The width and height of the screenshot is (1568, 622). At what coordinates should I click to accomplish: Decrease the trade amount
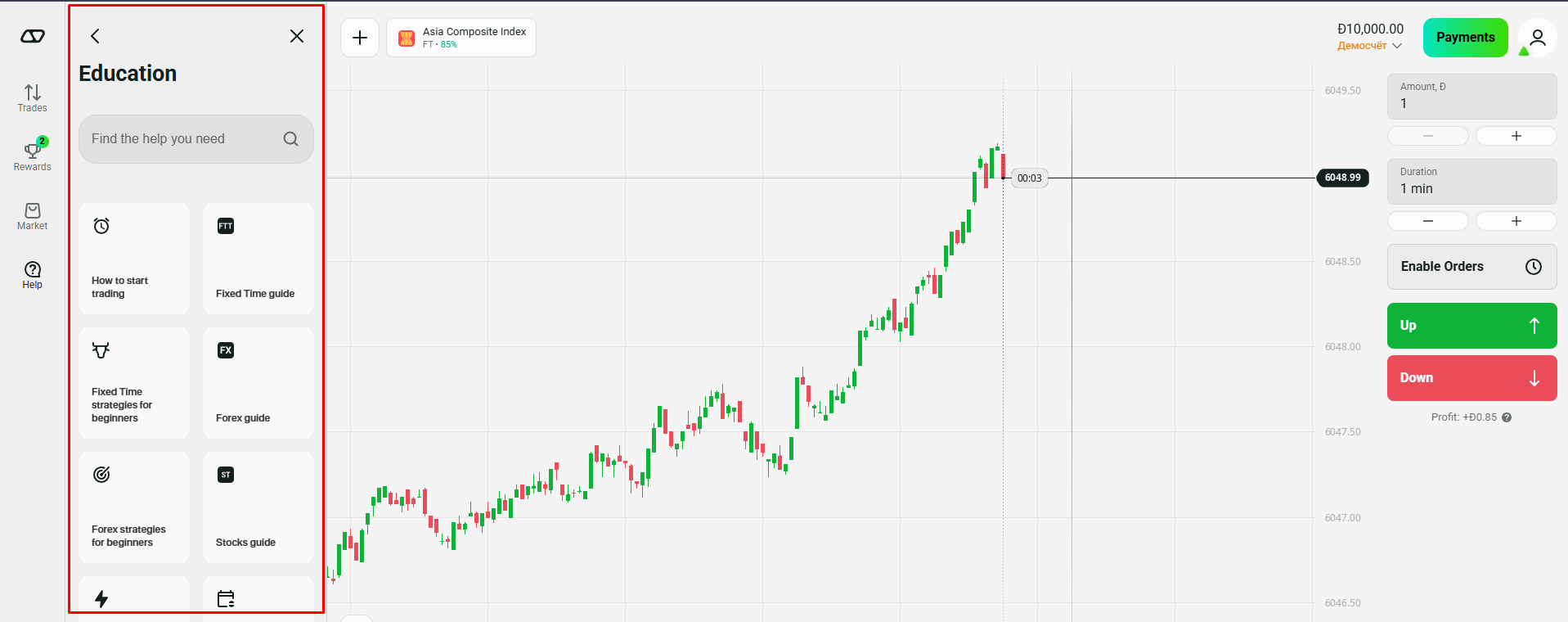click(1428, 136)
